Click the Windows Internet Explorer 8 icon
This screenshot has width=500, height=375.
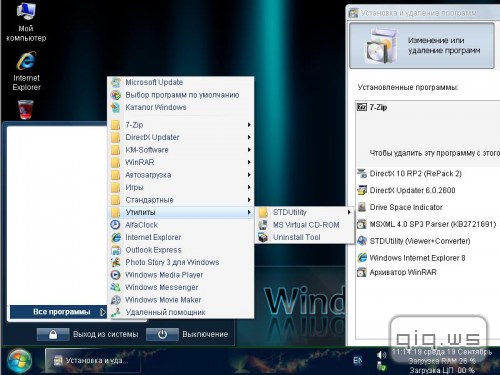click(x=362, y=258)
